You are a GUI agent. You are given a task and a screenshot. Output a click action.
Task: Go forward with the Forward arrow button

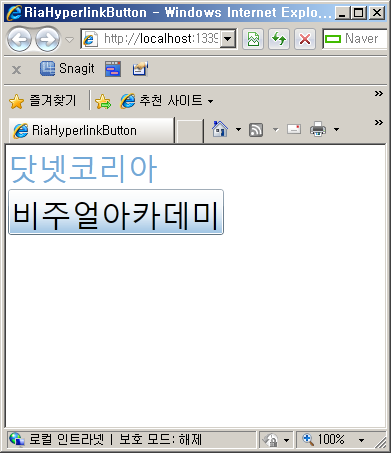click(48, 39)
